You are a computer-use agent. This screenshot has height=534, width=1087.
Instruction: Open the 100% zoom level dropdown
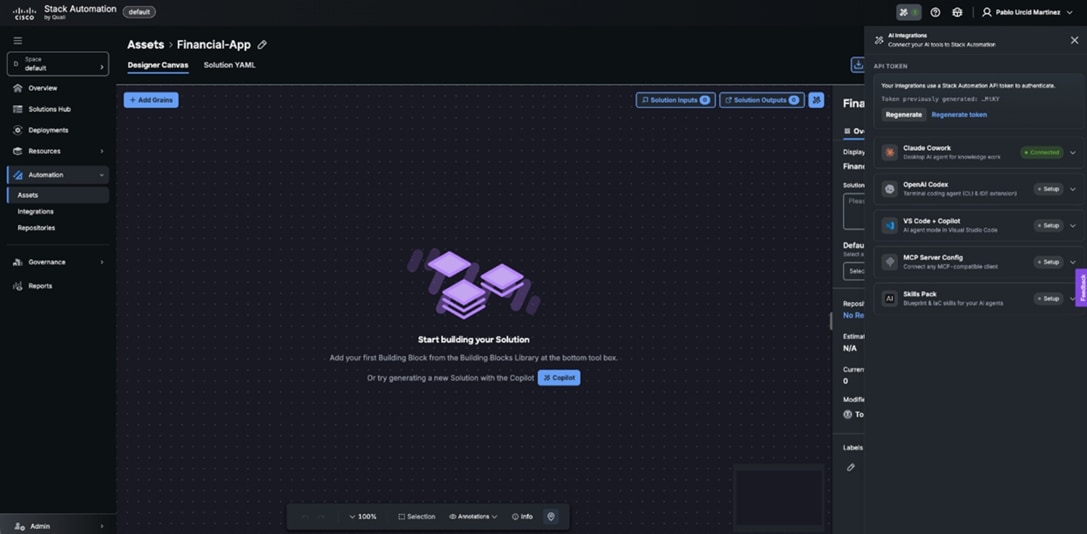(363, 517)
